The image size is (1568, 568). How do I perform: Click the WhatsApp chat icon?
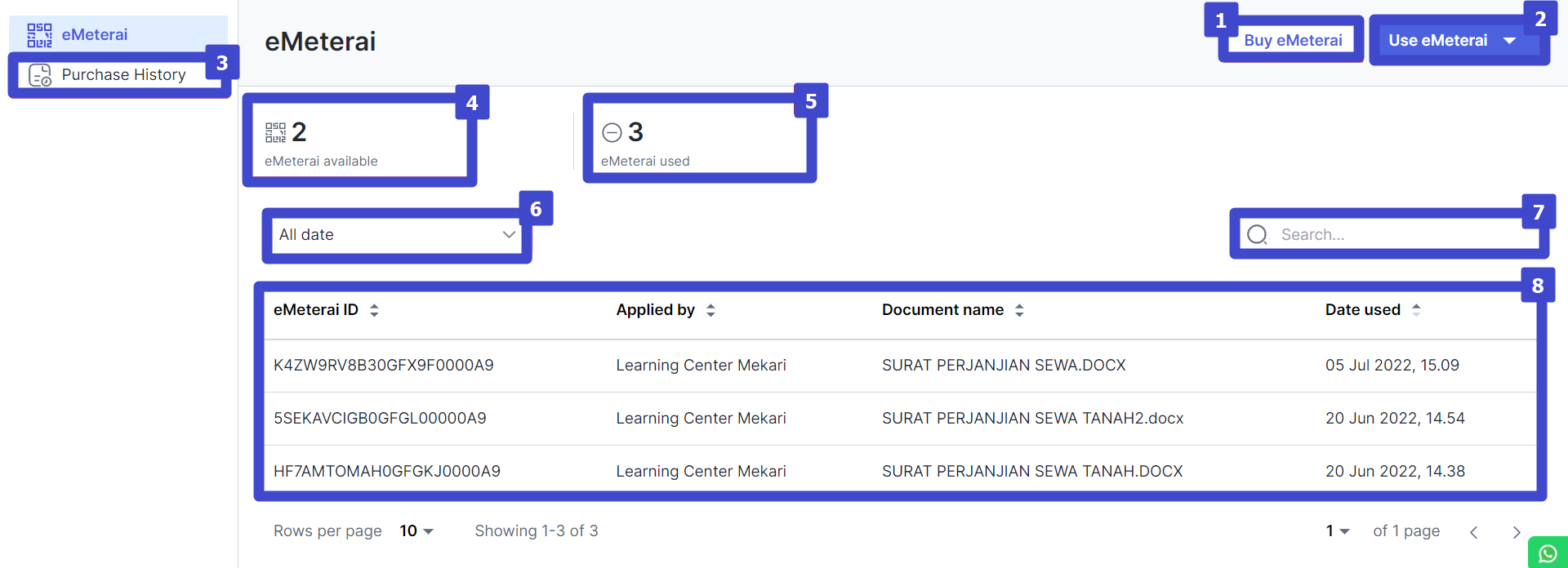(1548, 554)
